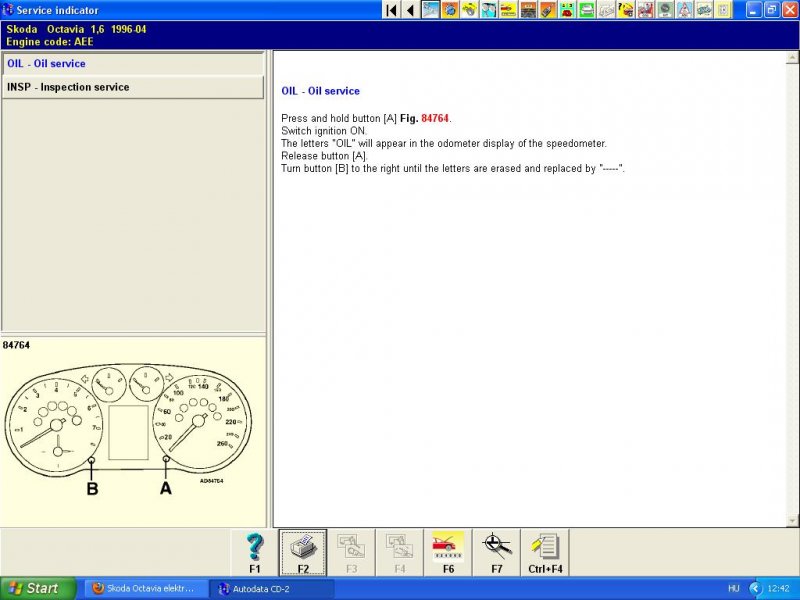
Task: Click the greyed-out F3 illustration button
Action: (351, 553)
